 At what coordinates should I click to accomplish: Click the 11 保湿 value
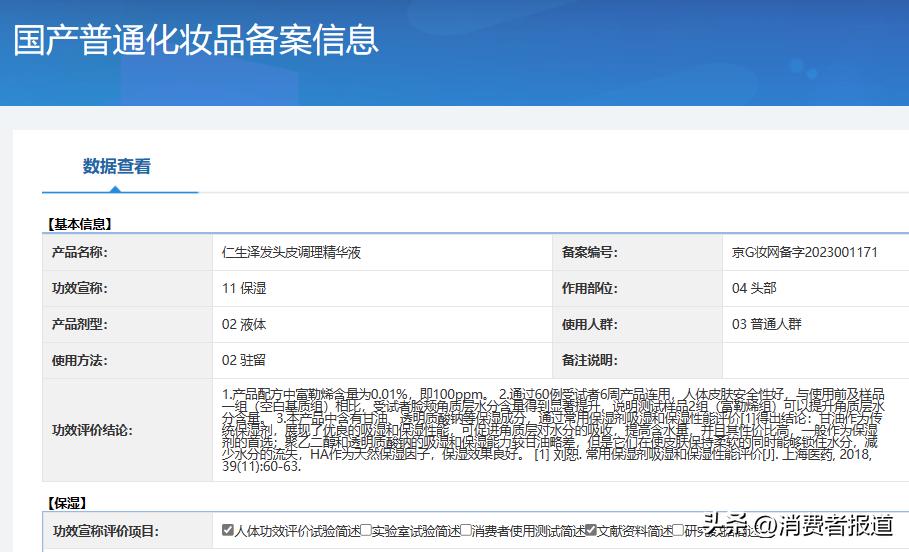(x=243, y=288)
